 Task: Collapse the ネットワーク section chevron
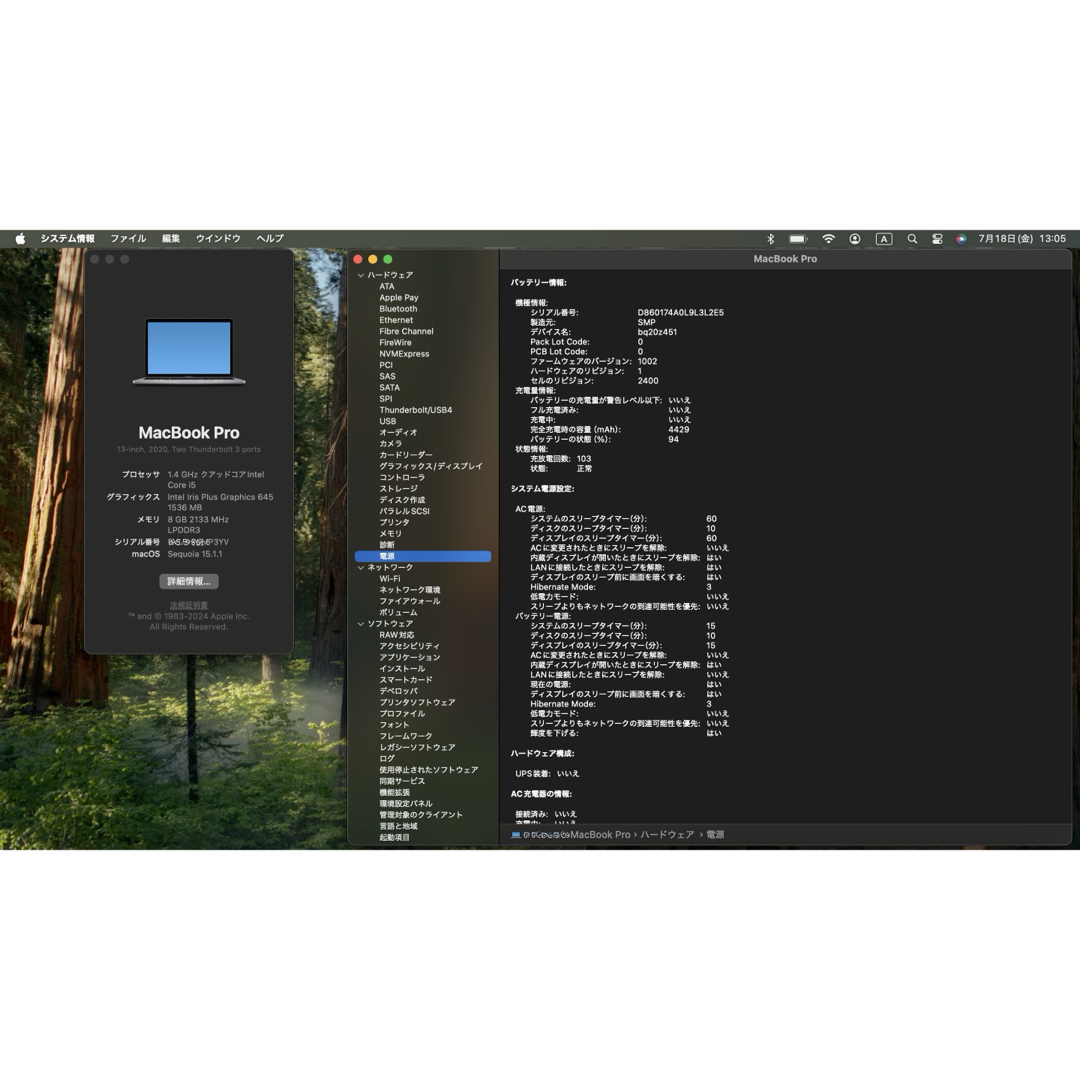(360, 568)
